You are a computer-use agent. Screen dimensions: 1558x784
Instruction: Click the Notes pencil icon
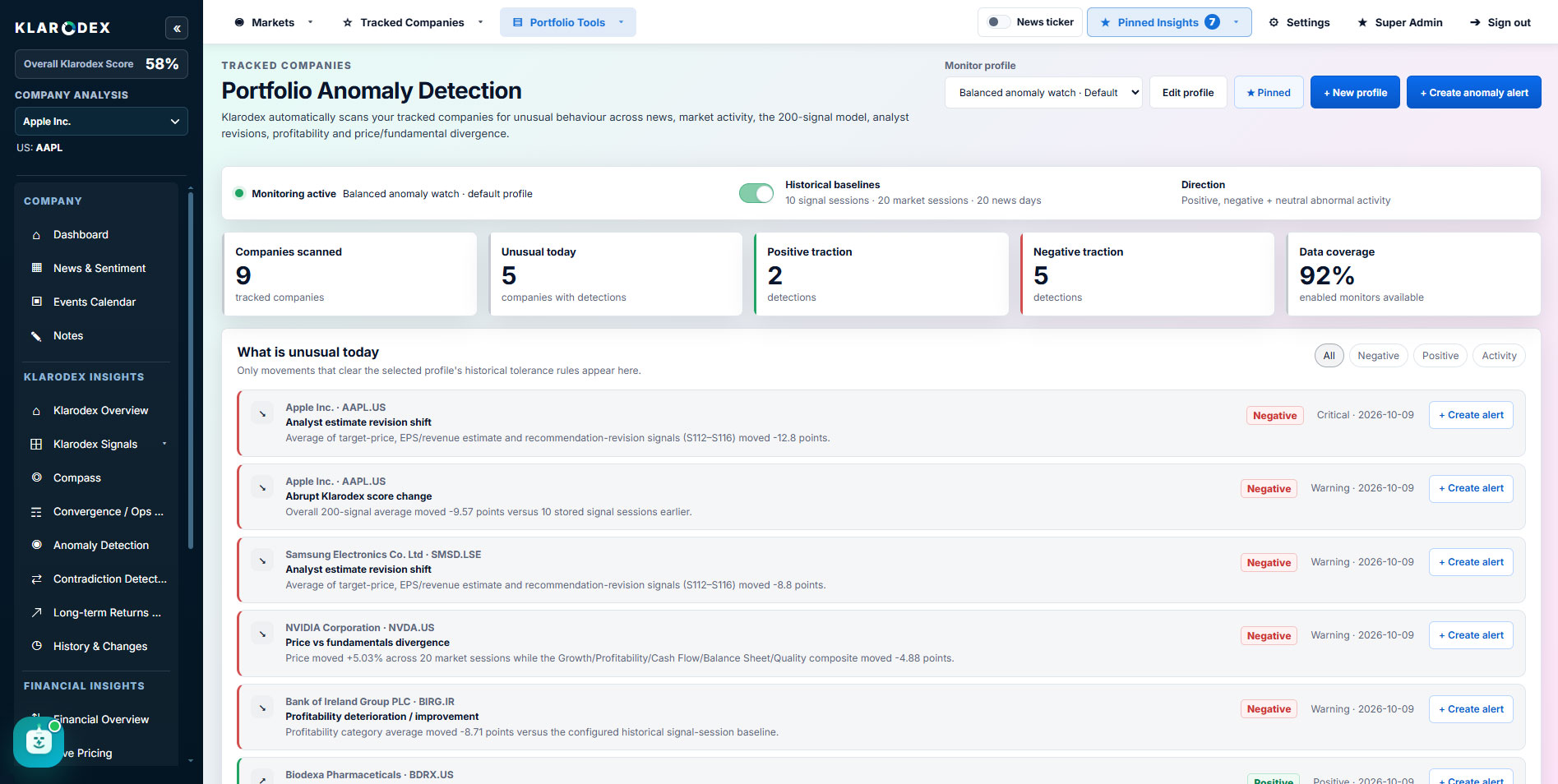click(36, 336)
